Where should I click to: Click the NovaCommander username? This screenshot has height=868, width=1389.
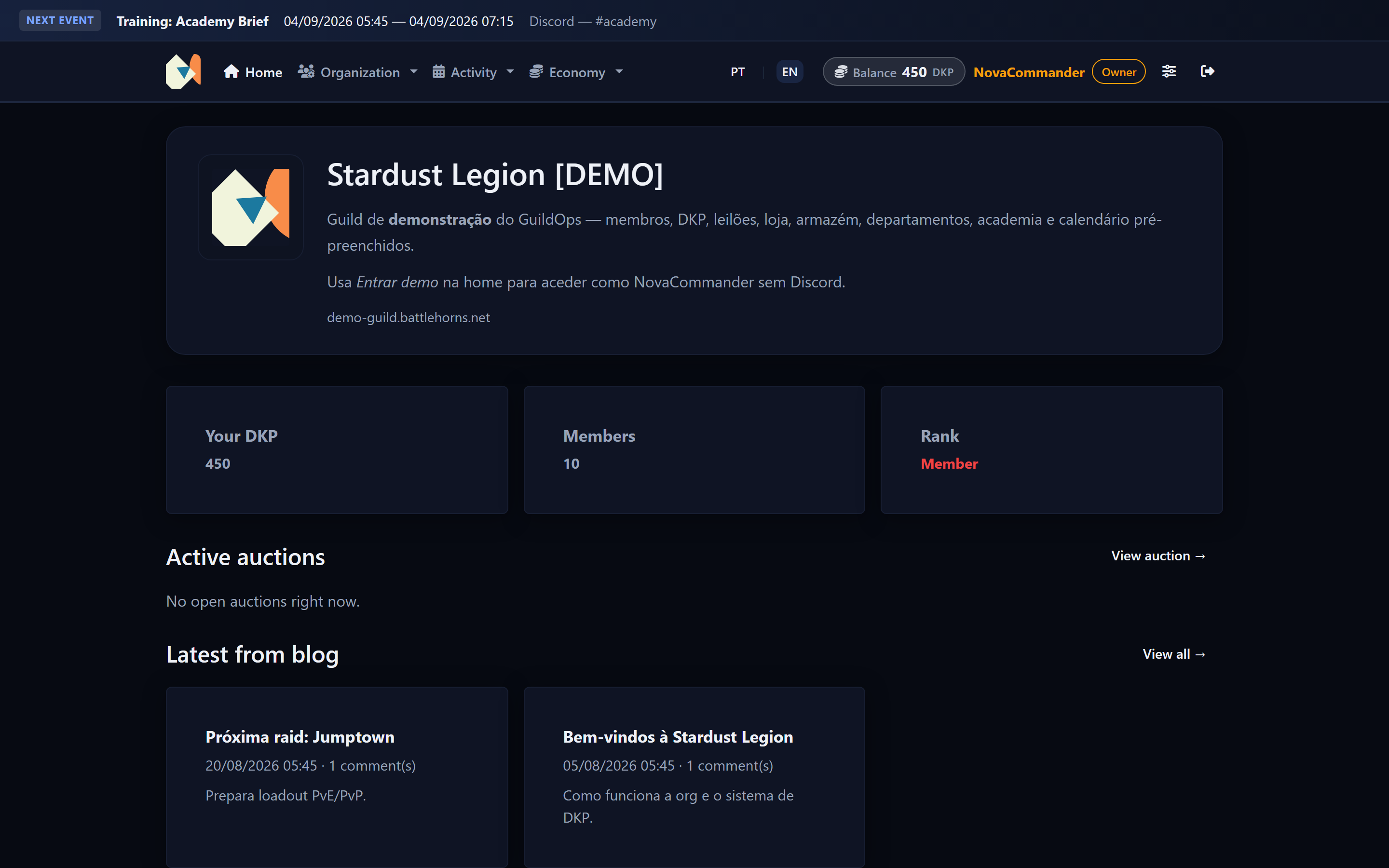(1029, 72)
